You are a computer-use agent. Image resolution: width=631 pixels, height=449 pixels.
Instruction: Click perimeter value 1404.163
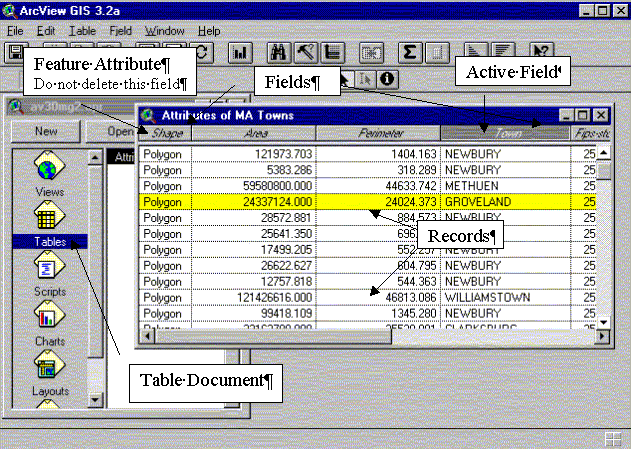pyautogui.click(x=414, y=154)
